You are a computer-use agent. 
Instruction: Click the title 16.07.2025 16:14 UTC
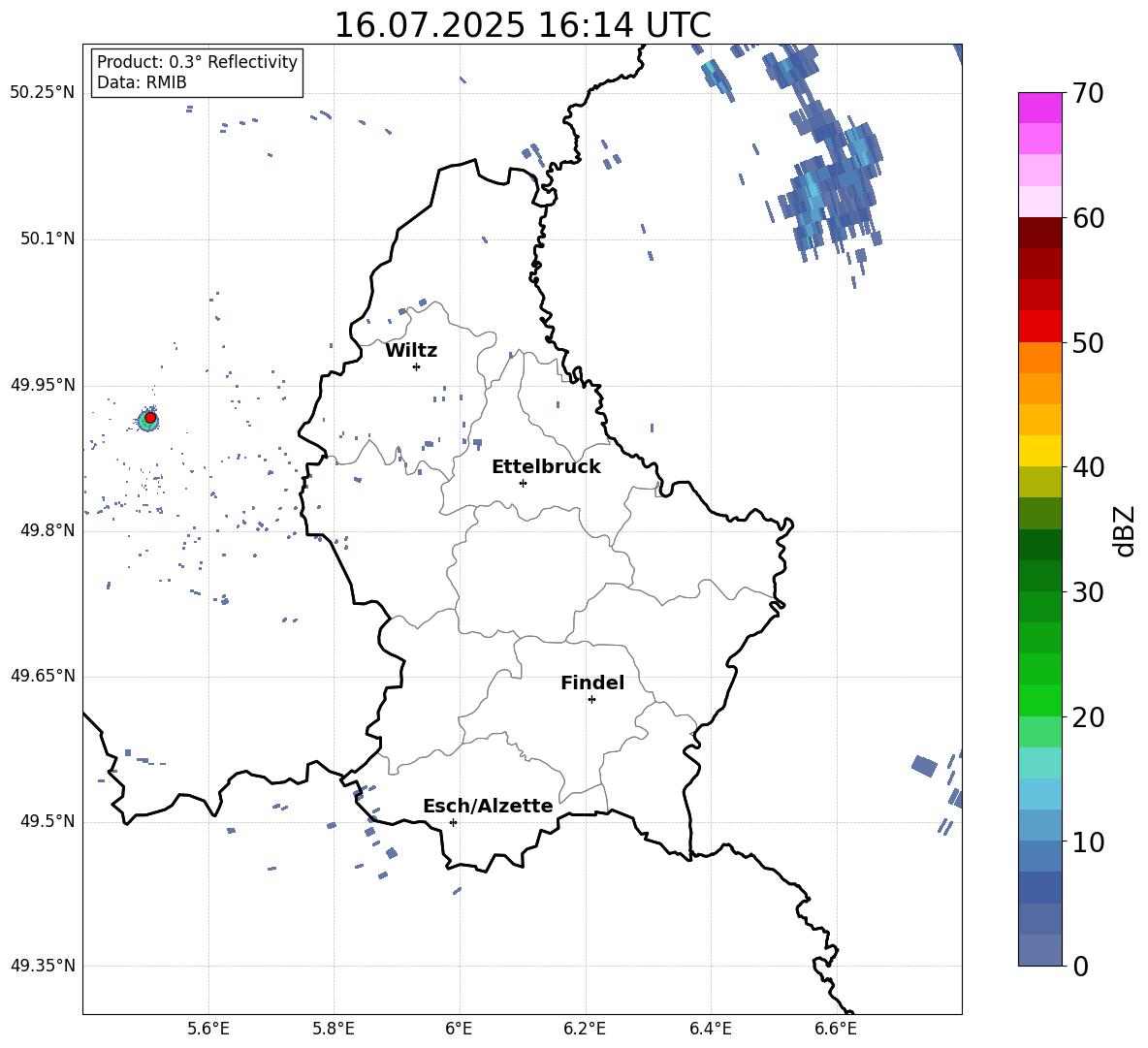click(x=523, y=25)
